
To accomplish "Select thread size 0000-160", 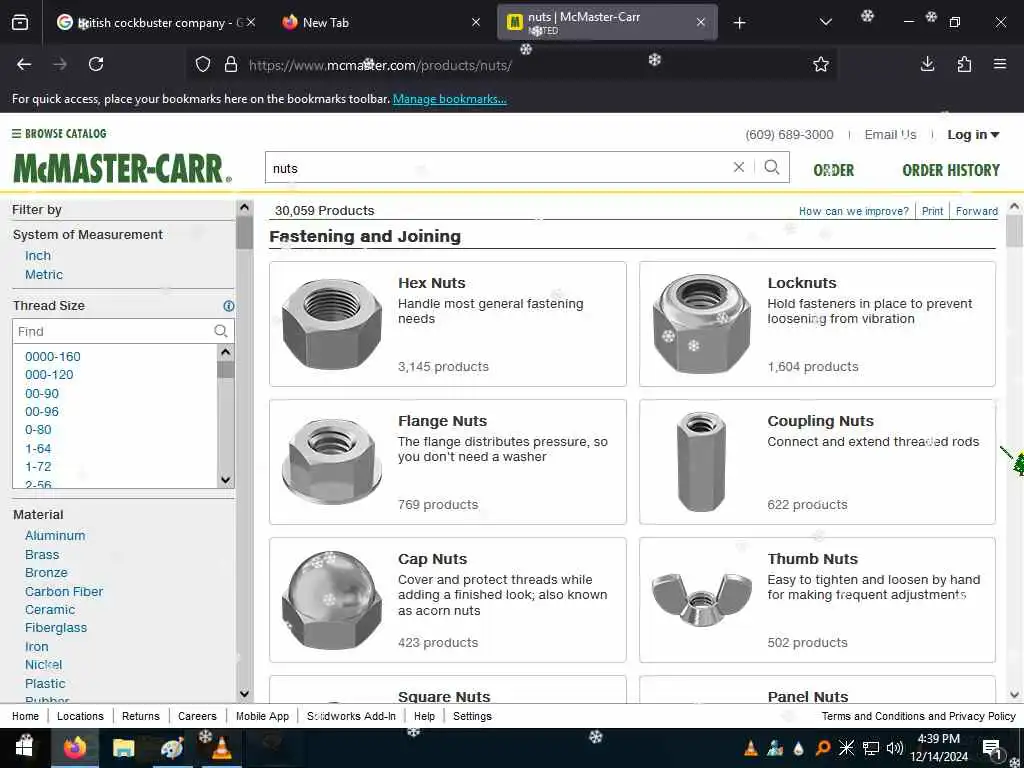I will coord(53,357).
